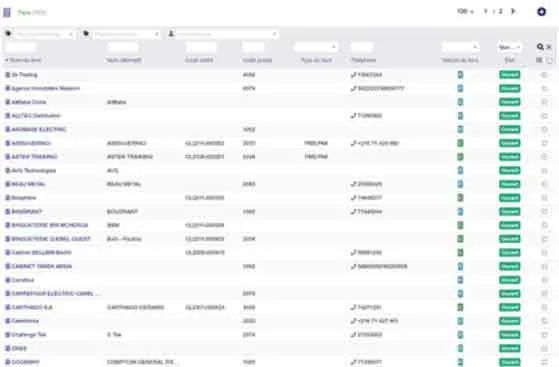Open State filter dropdown above État column
Viewport: 559px width, 367px height.
509,47
